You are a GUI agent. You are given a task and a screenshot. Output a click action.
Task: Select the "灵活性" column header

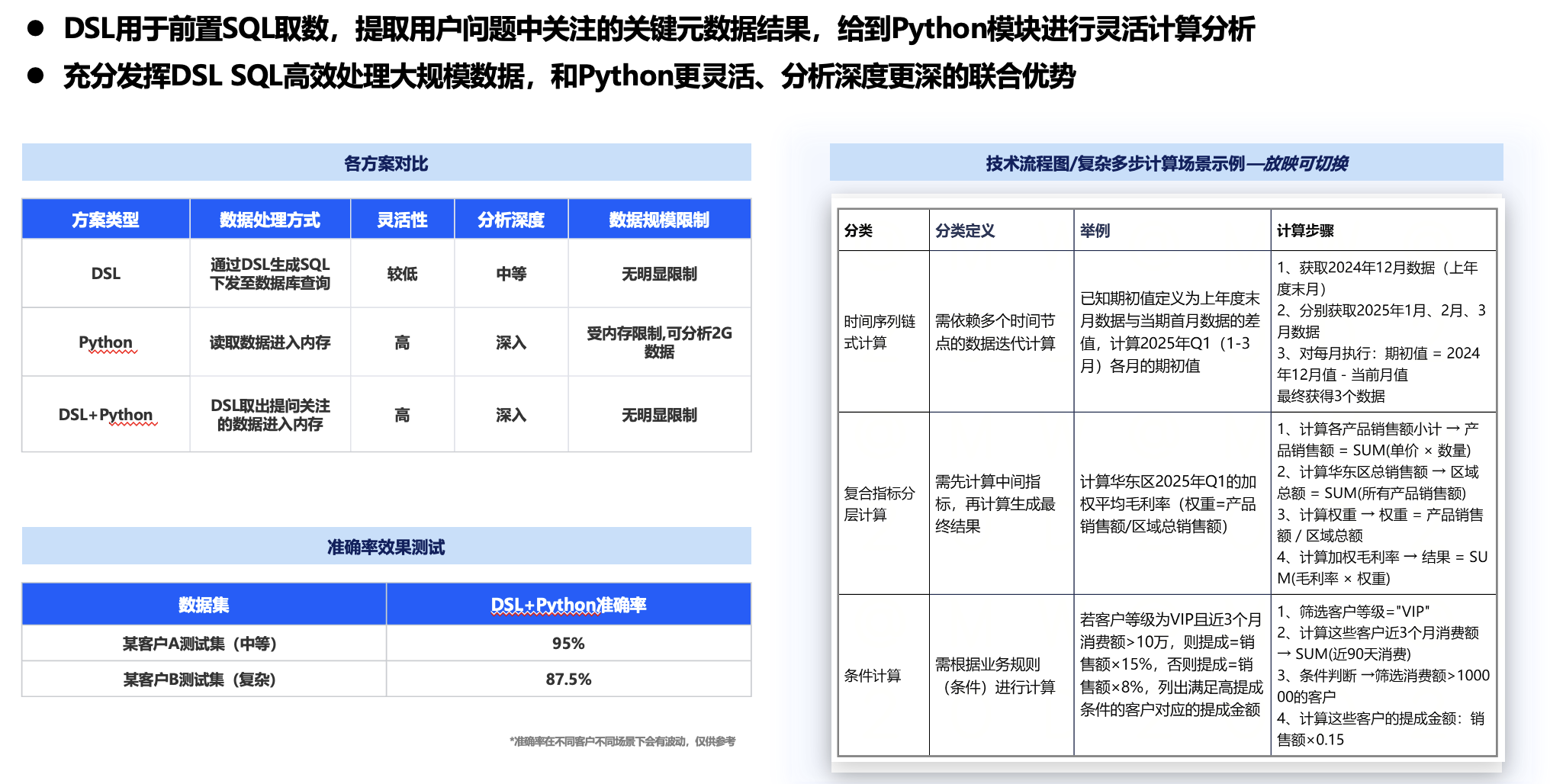click(x=403, y=220)
